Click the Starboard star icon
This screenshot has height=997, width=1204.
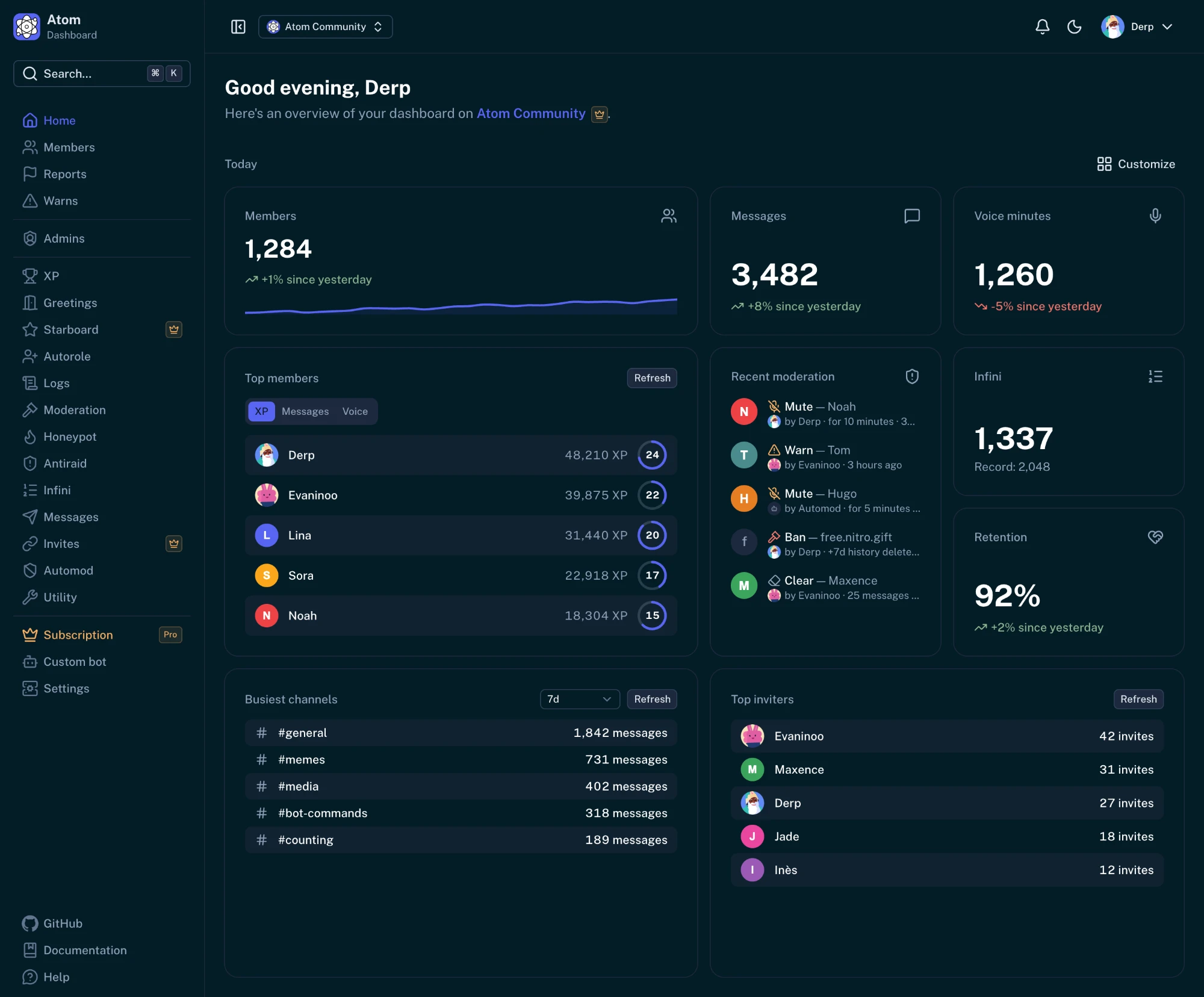coord(29,329)
